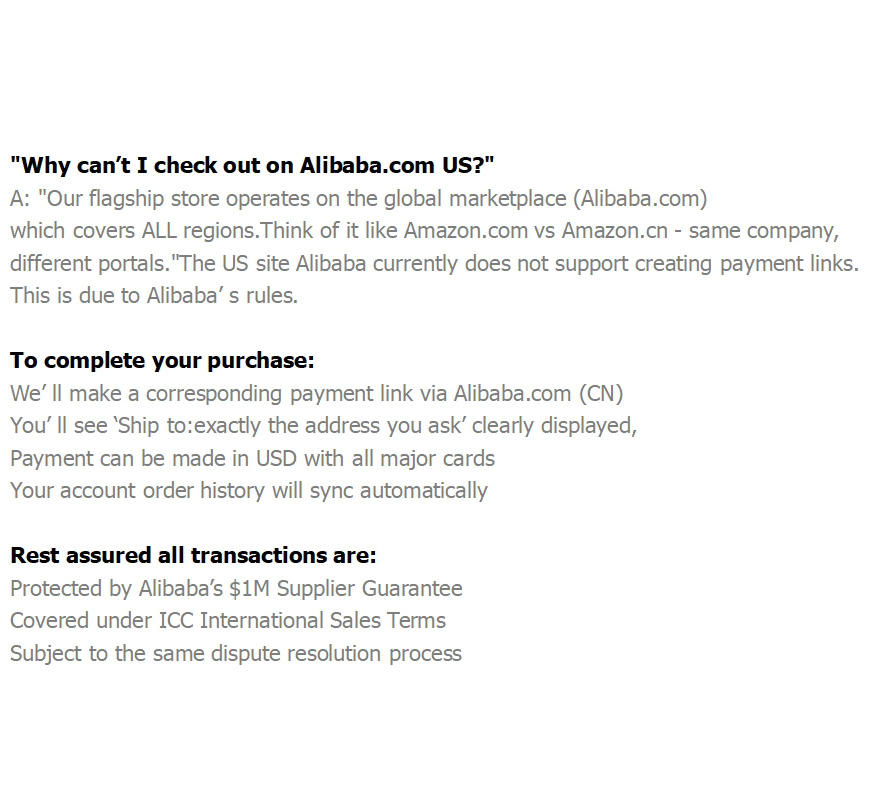
Task: Click the words "Supplier Guarantee"
Action: click(x=394, y=588)
